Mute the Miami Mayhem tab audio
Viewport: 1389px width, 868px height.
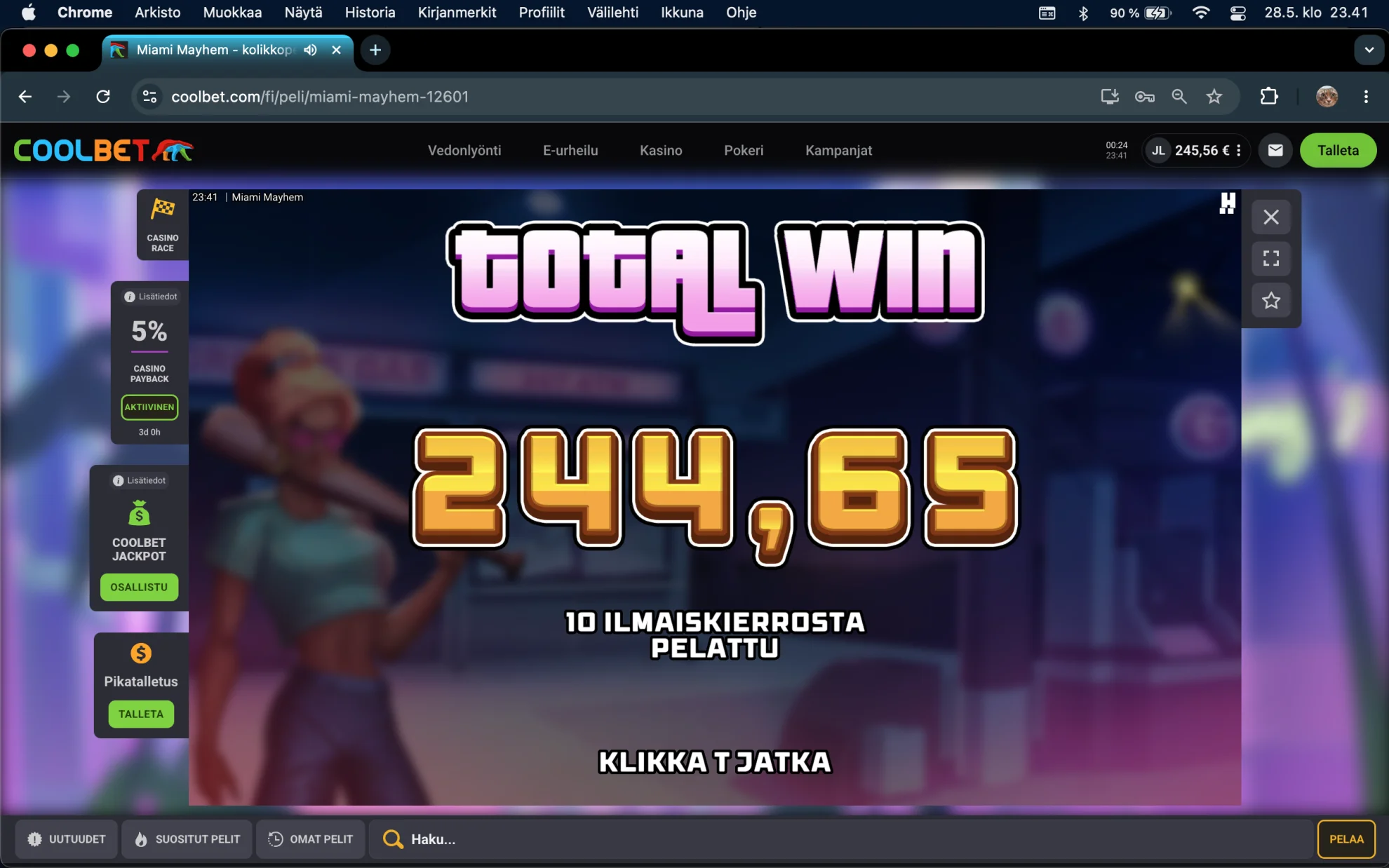coord(310,50)
